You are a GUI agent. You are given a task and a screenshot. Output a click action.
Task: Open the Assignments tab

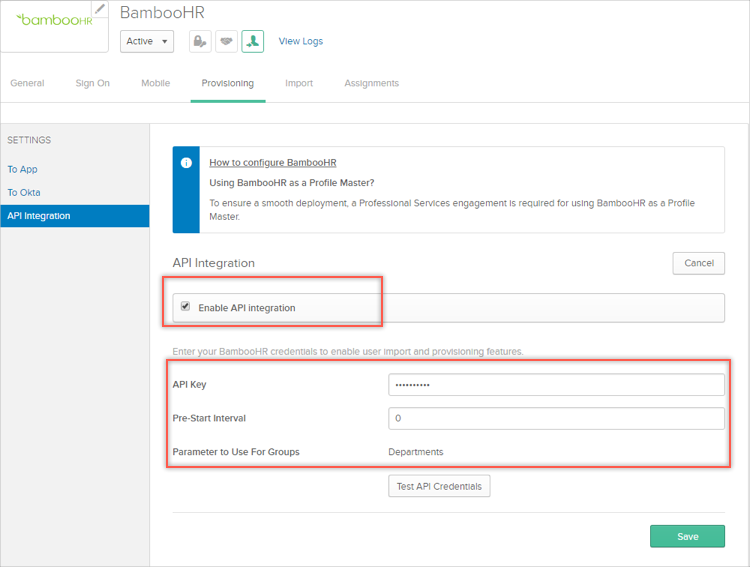[371, 83]
